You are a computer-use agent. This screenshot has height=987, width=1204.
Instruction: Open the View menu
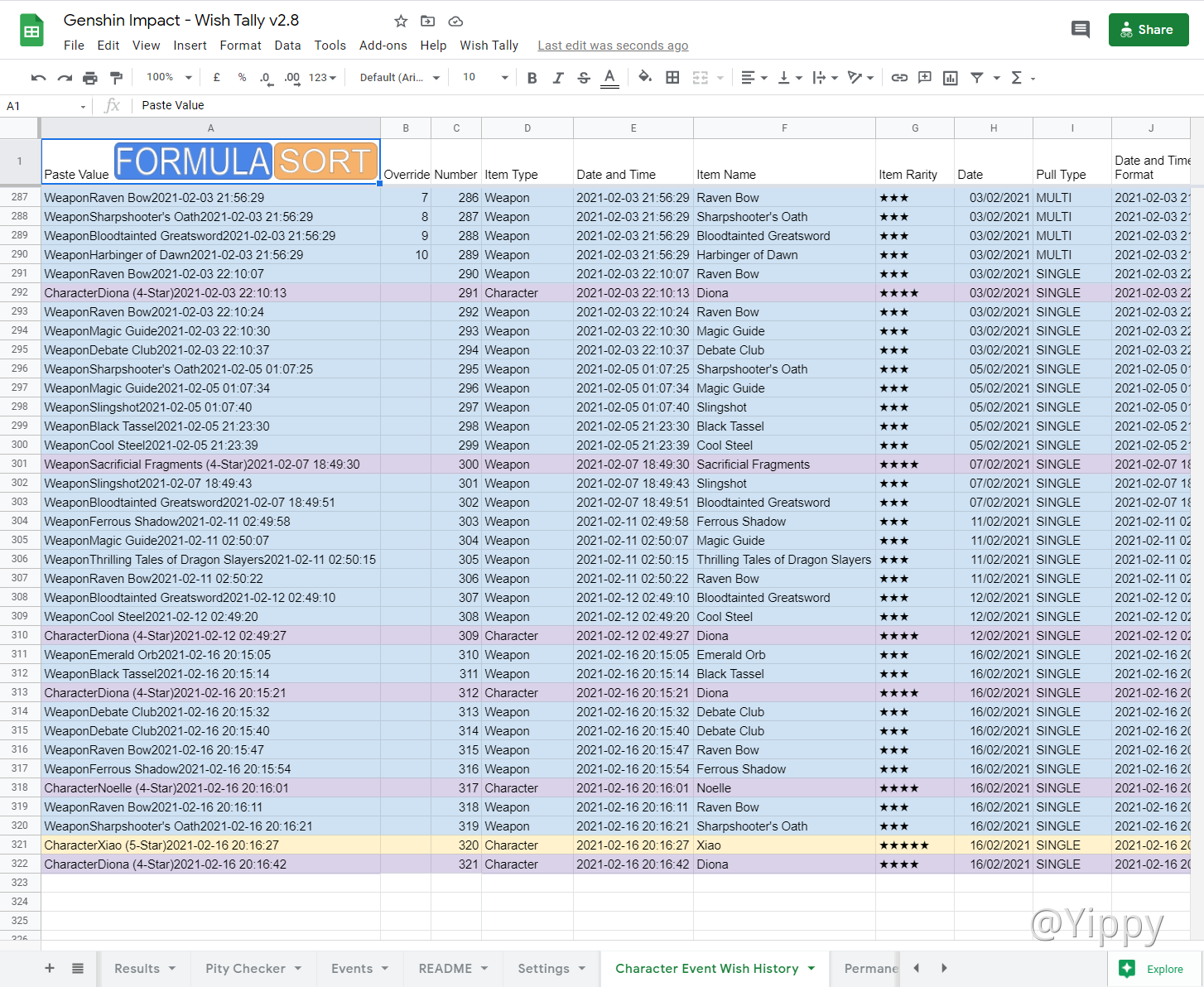(x=147, y=46)
